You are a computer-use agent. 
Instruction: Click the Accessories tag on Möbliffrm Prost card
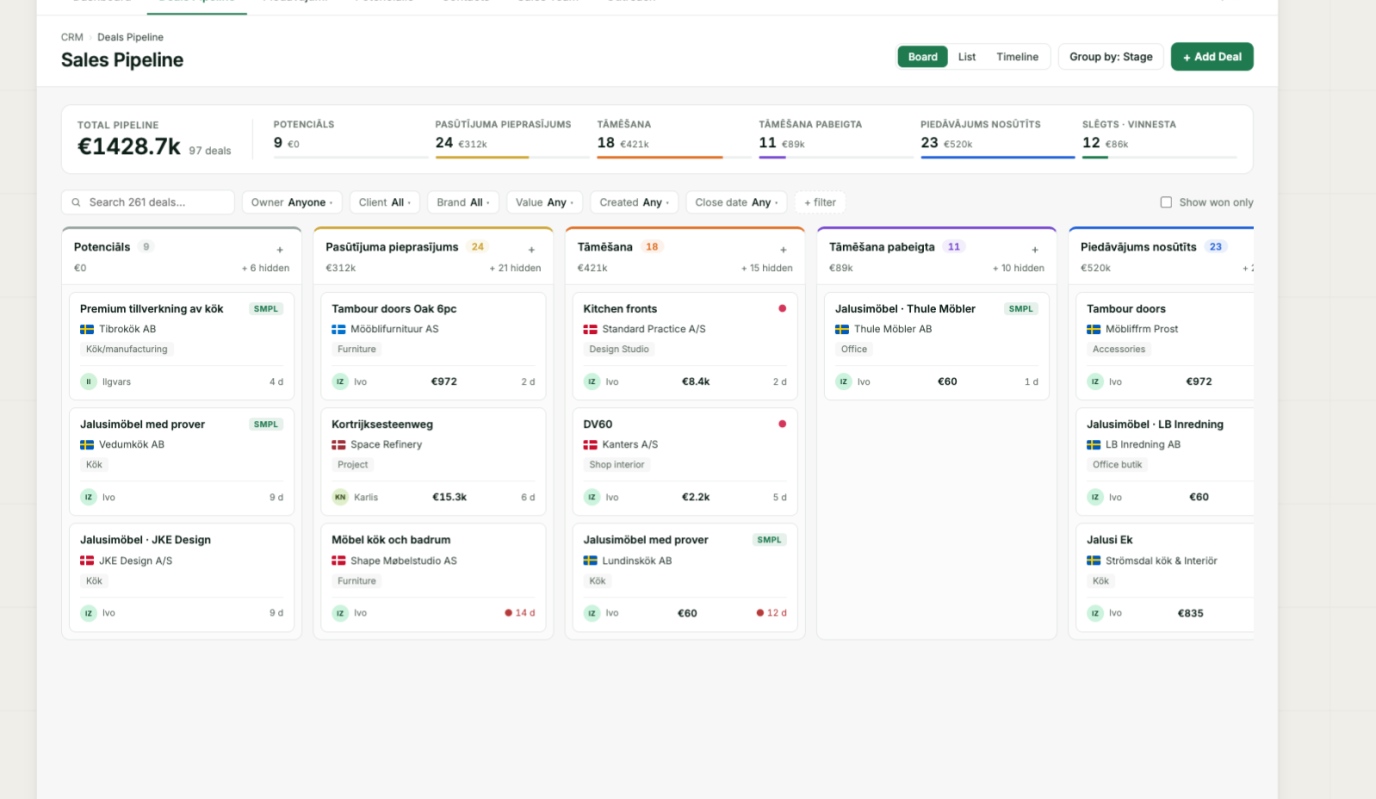pos(1119,349)
